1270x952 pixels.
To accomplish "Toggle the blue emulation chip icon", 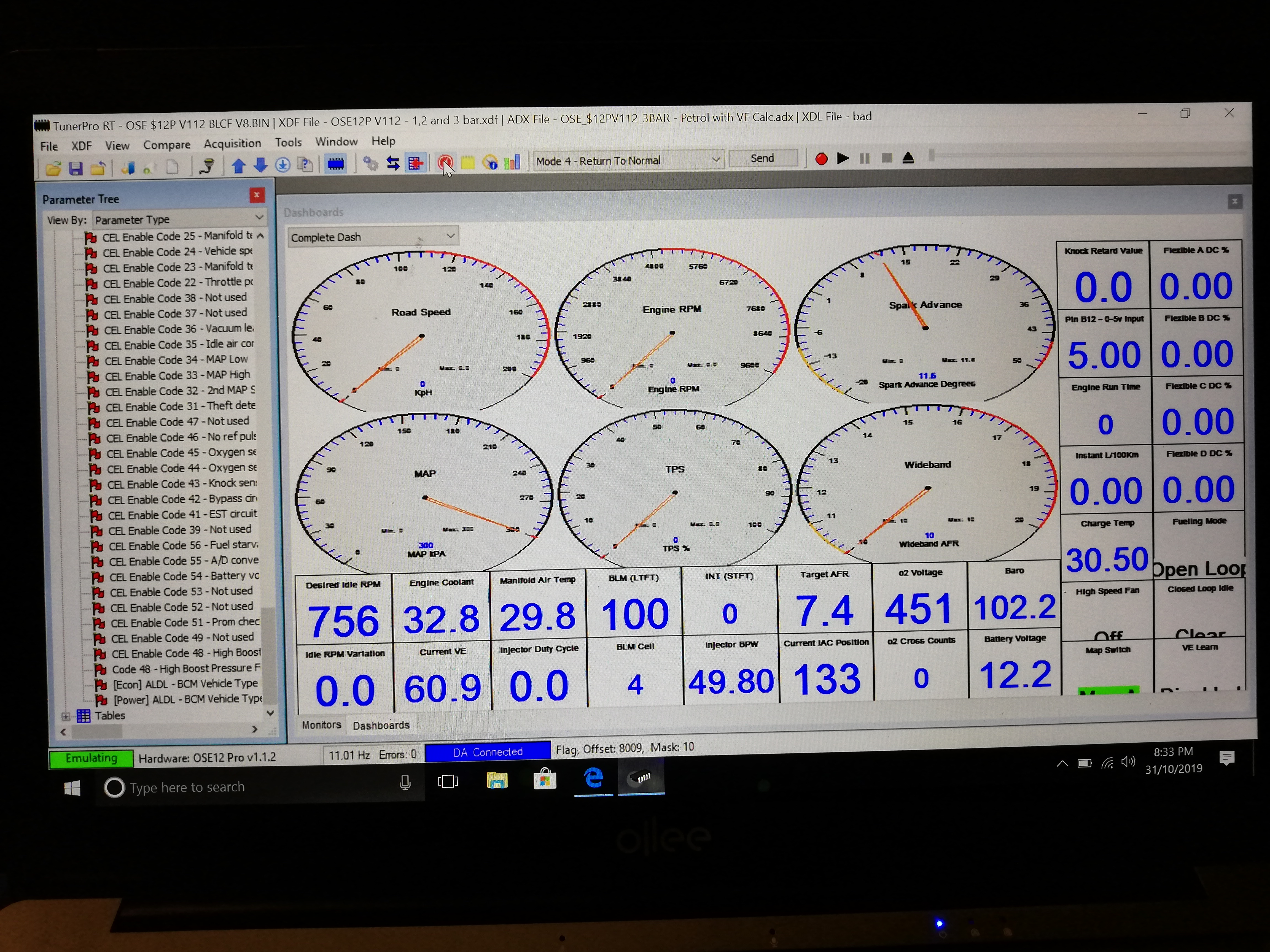I will pyautogui.click(x=336, y=164).
